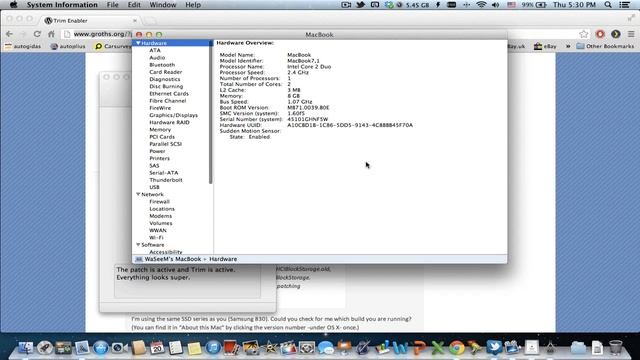Open the Apple menu
The width and height of the screenshot is (640, 360).
[x=13, y=5]
